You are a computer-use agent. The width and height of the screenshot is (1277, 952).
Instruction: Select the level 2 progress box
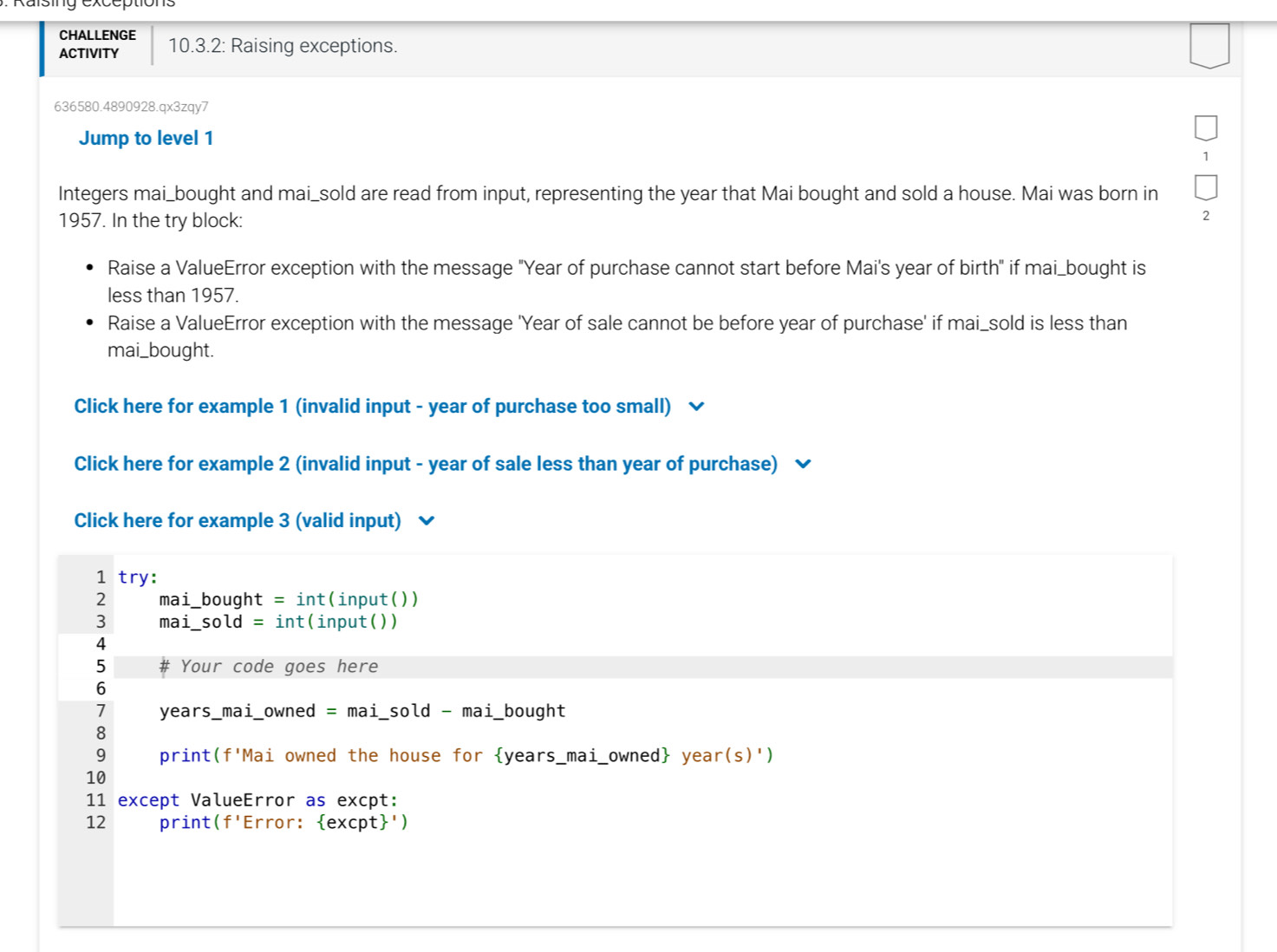(x=1205, y=187)
